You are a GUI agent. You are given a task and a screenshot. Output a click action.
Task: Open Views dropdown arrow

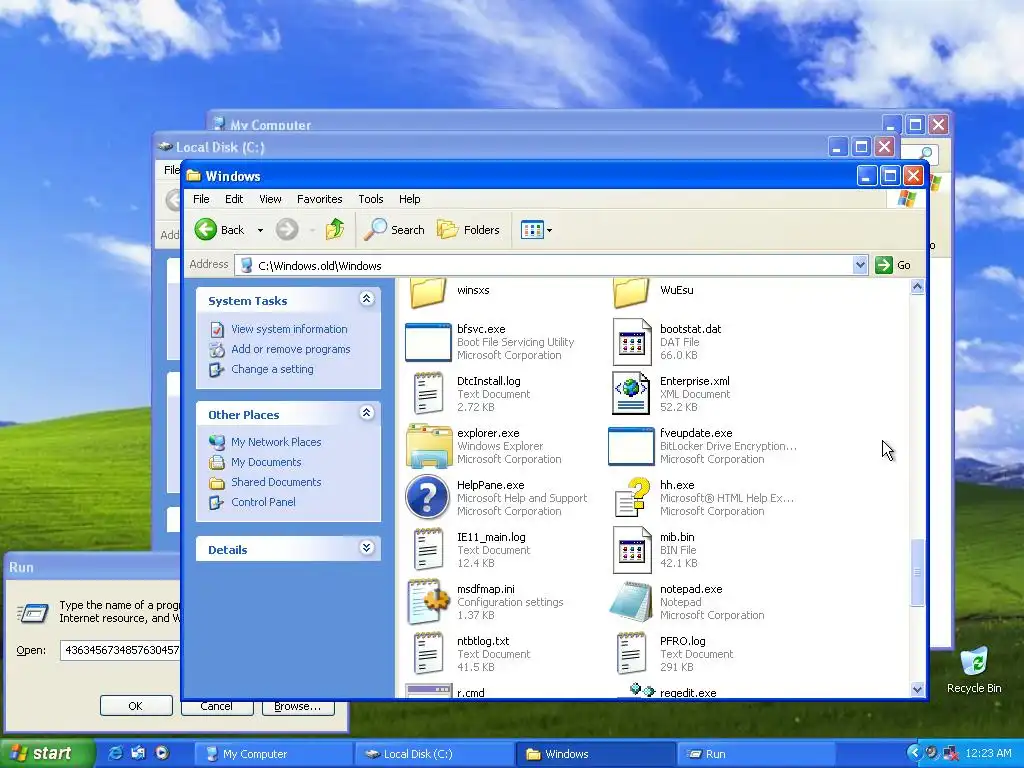pos(549,230)
